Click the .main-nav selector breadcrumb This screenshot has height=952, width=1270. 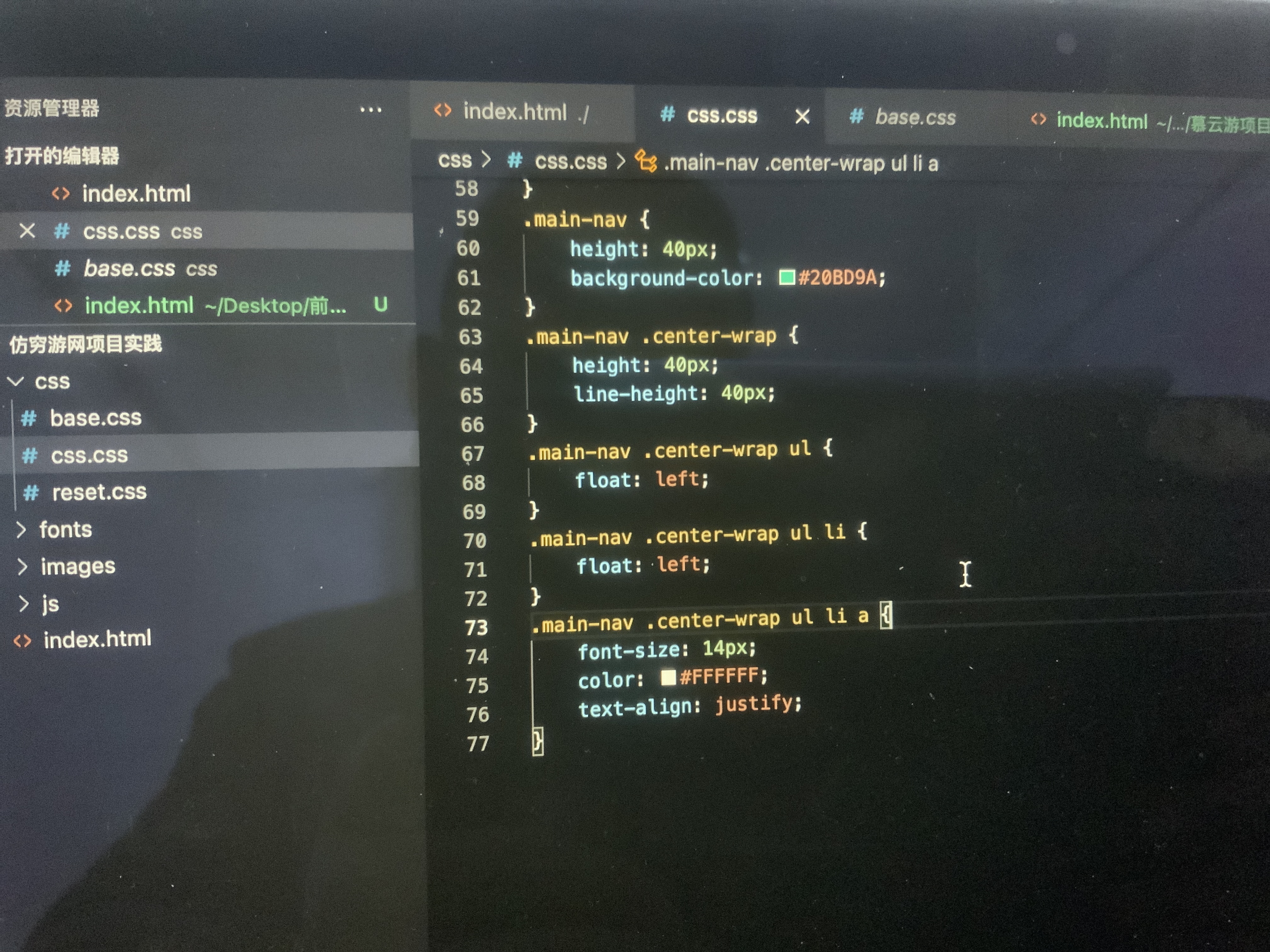800,164
